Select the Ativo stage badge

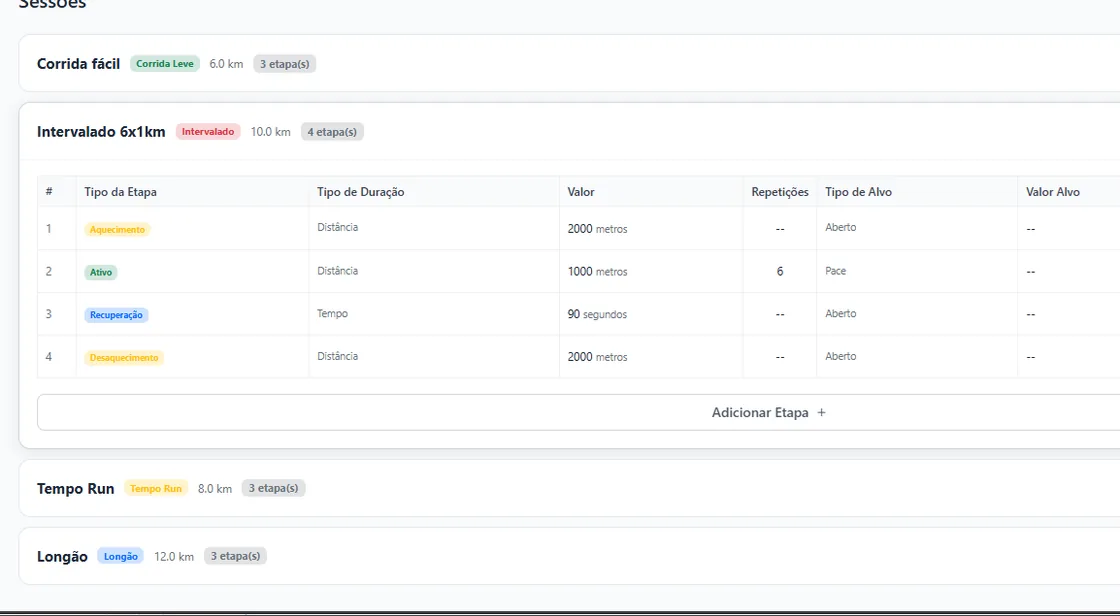click(x=101, y=272)
